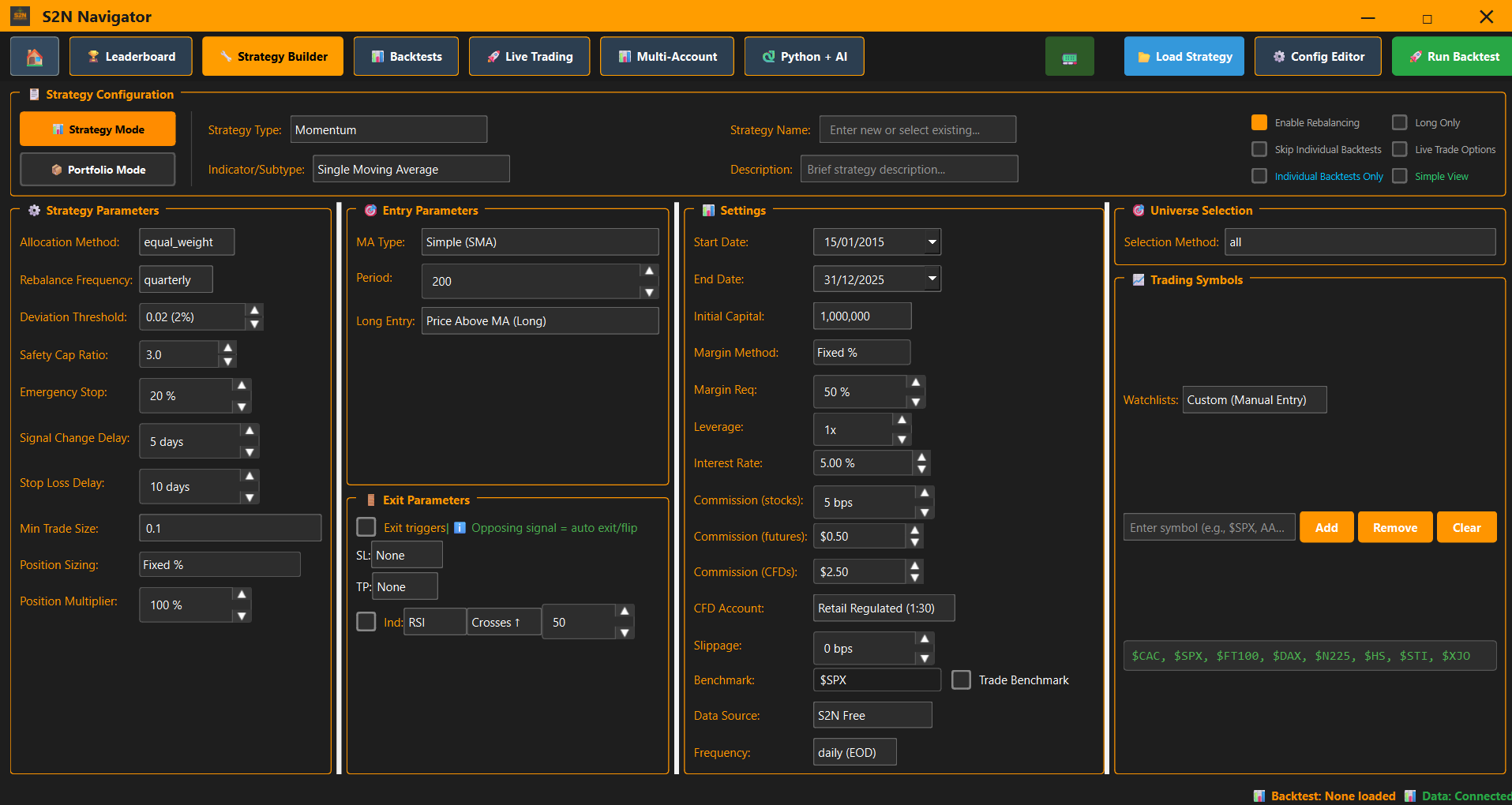Open the Strategy Type Momentum dropdown
This screenshot has height=805, width=1512.
pos(388,129)
